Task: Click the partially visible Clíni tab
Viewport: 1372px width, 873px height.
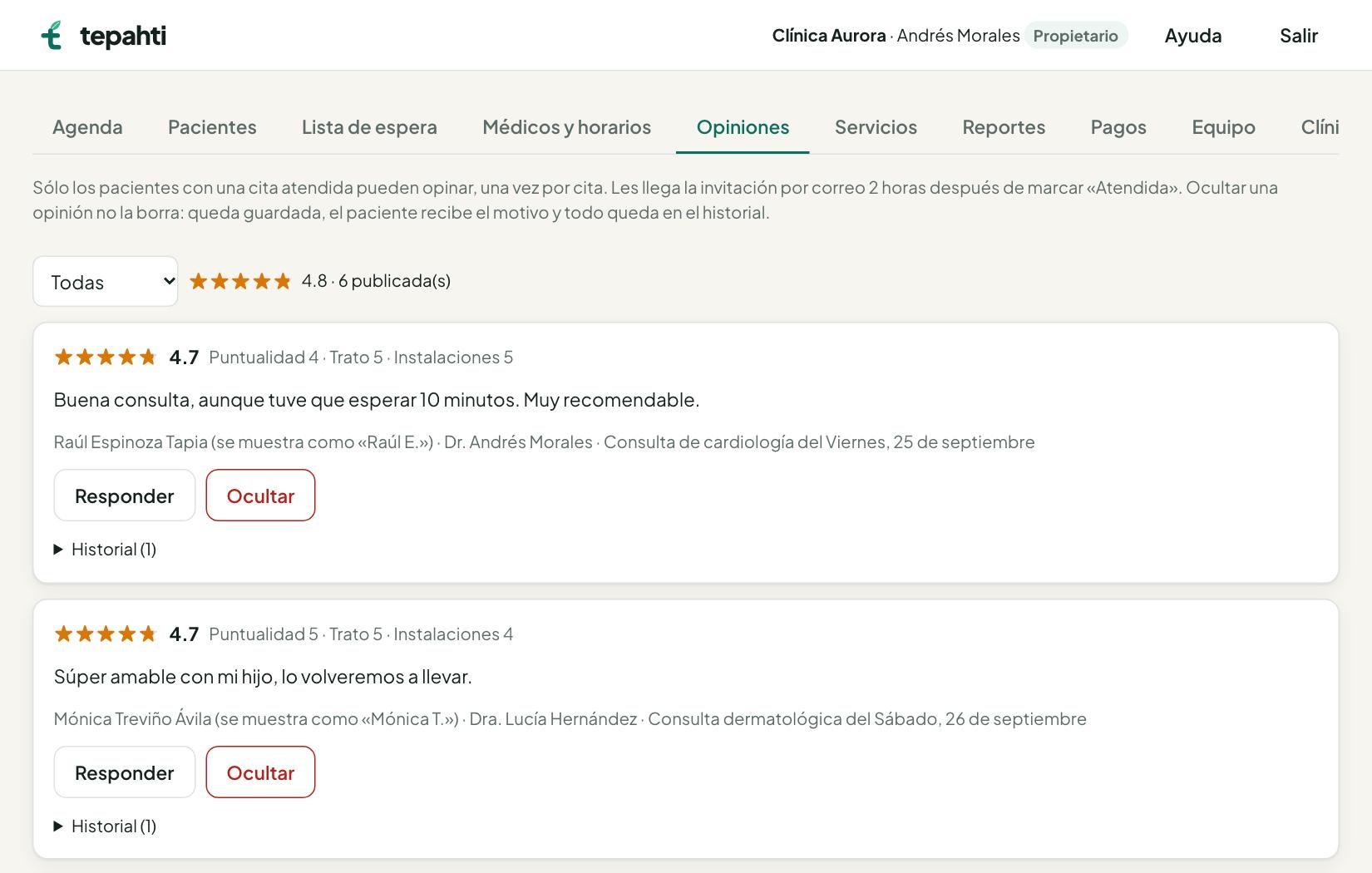Action: (1320, 127)
